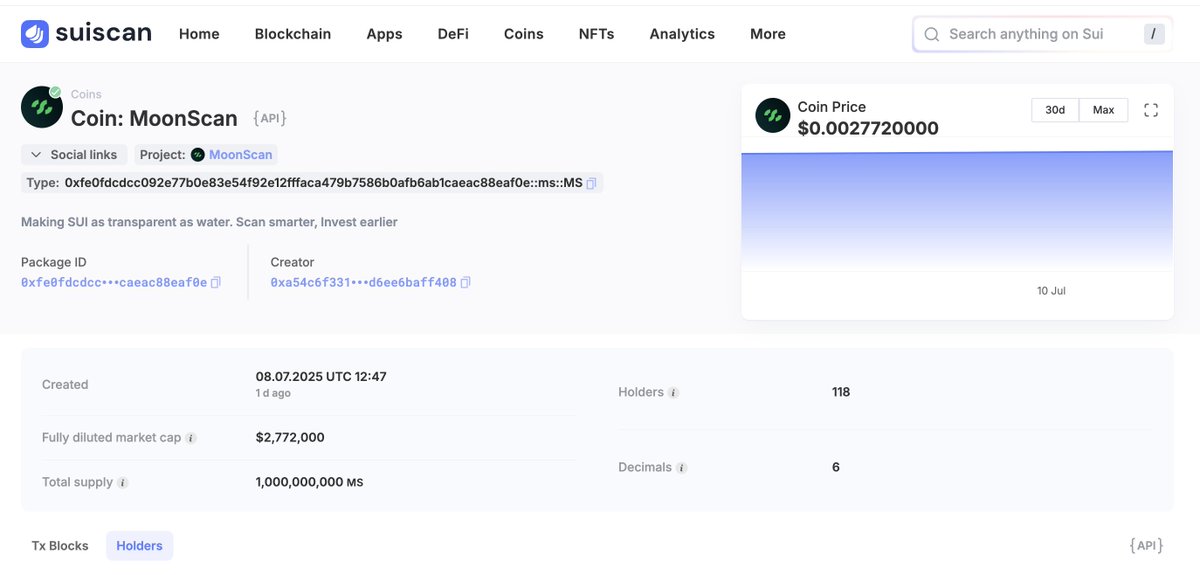Focus the Search anything on Sui field
The image size is (1200, 575).
(x=1043, y=34)
